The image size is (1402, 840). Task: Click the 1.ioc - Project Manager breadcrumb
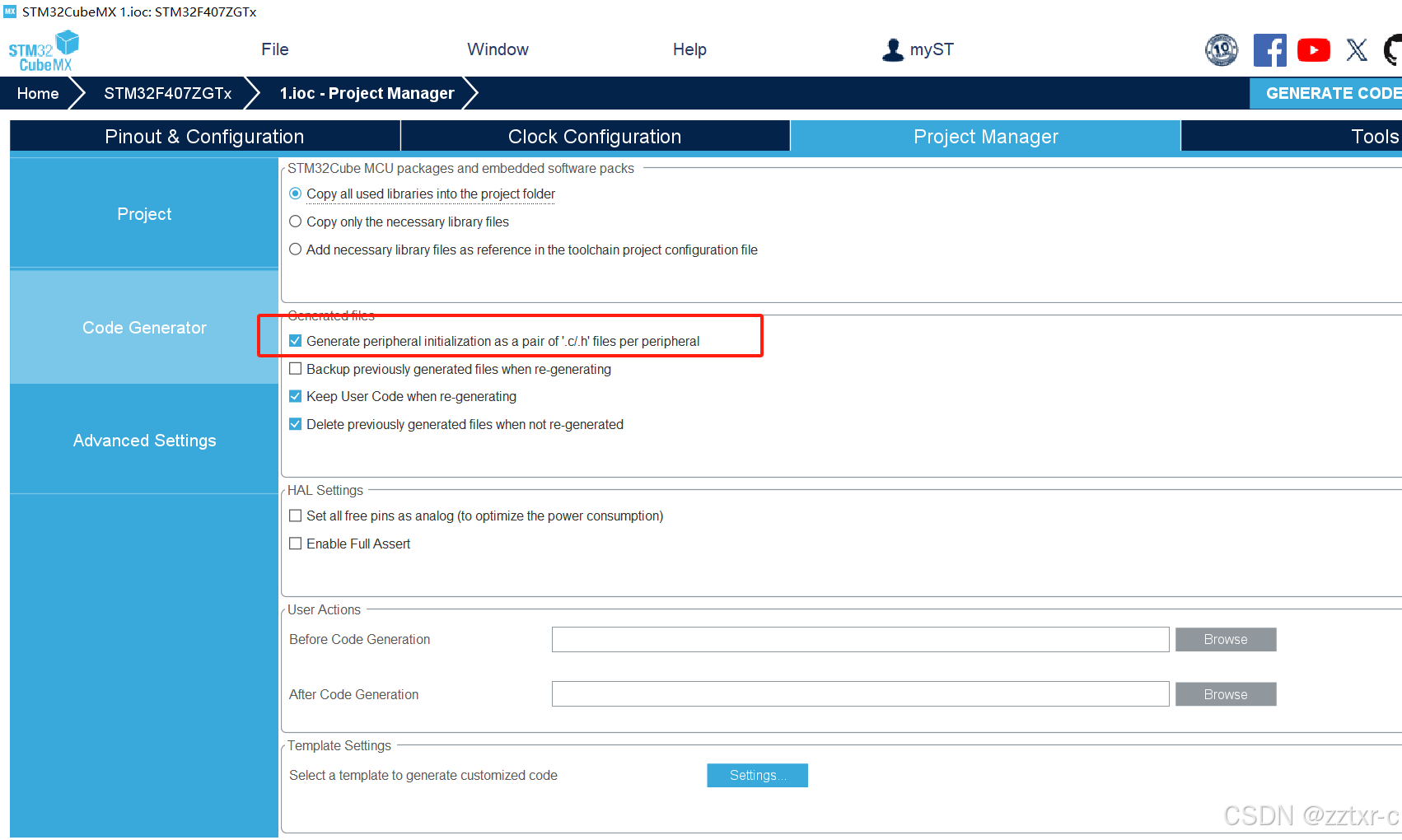[x=367, y=93]
